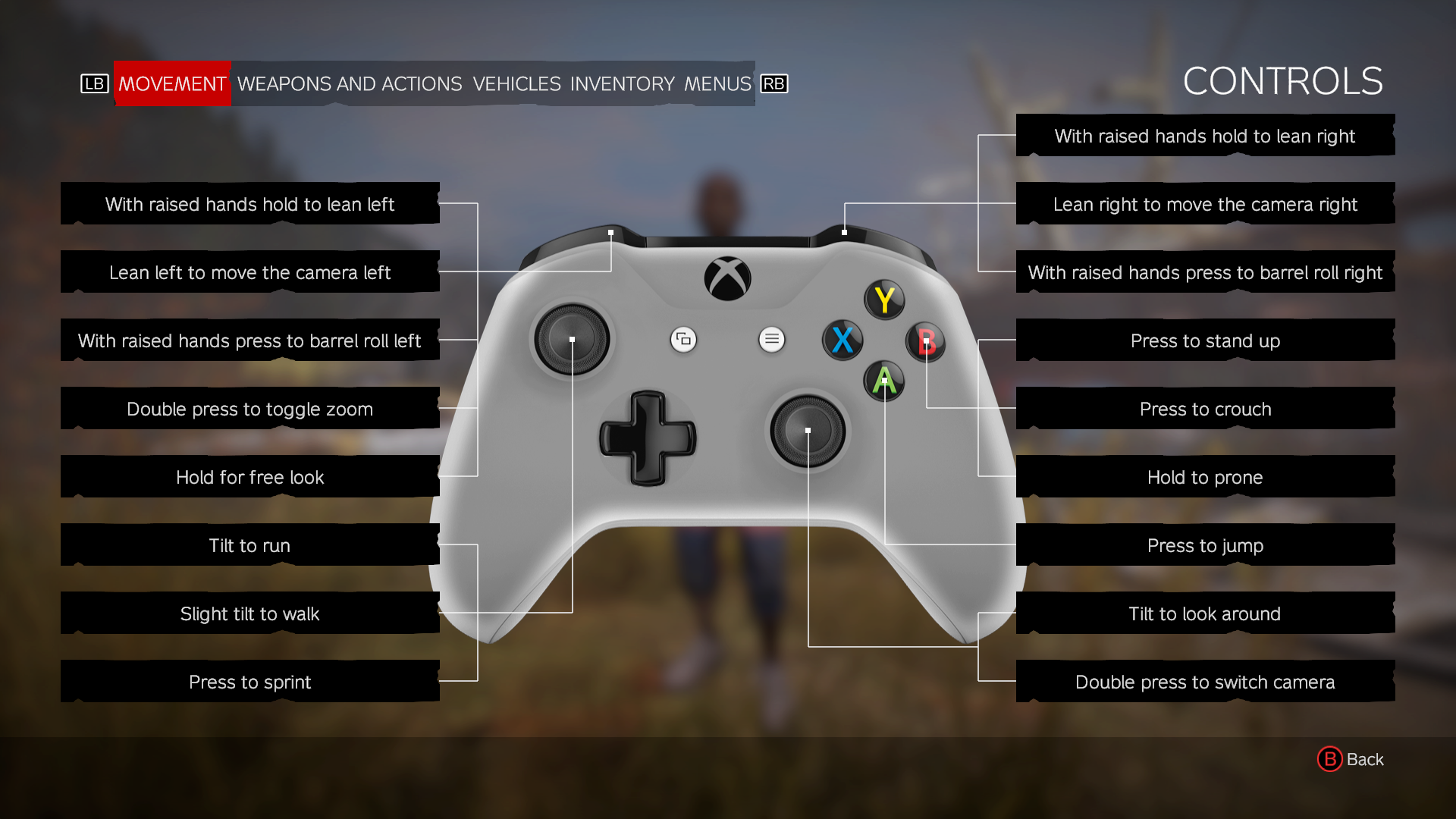
Task: Open the INVENTORY controls section
Action: 621,83
